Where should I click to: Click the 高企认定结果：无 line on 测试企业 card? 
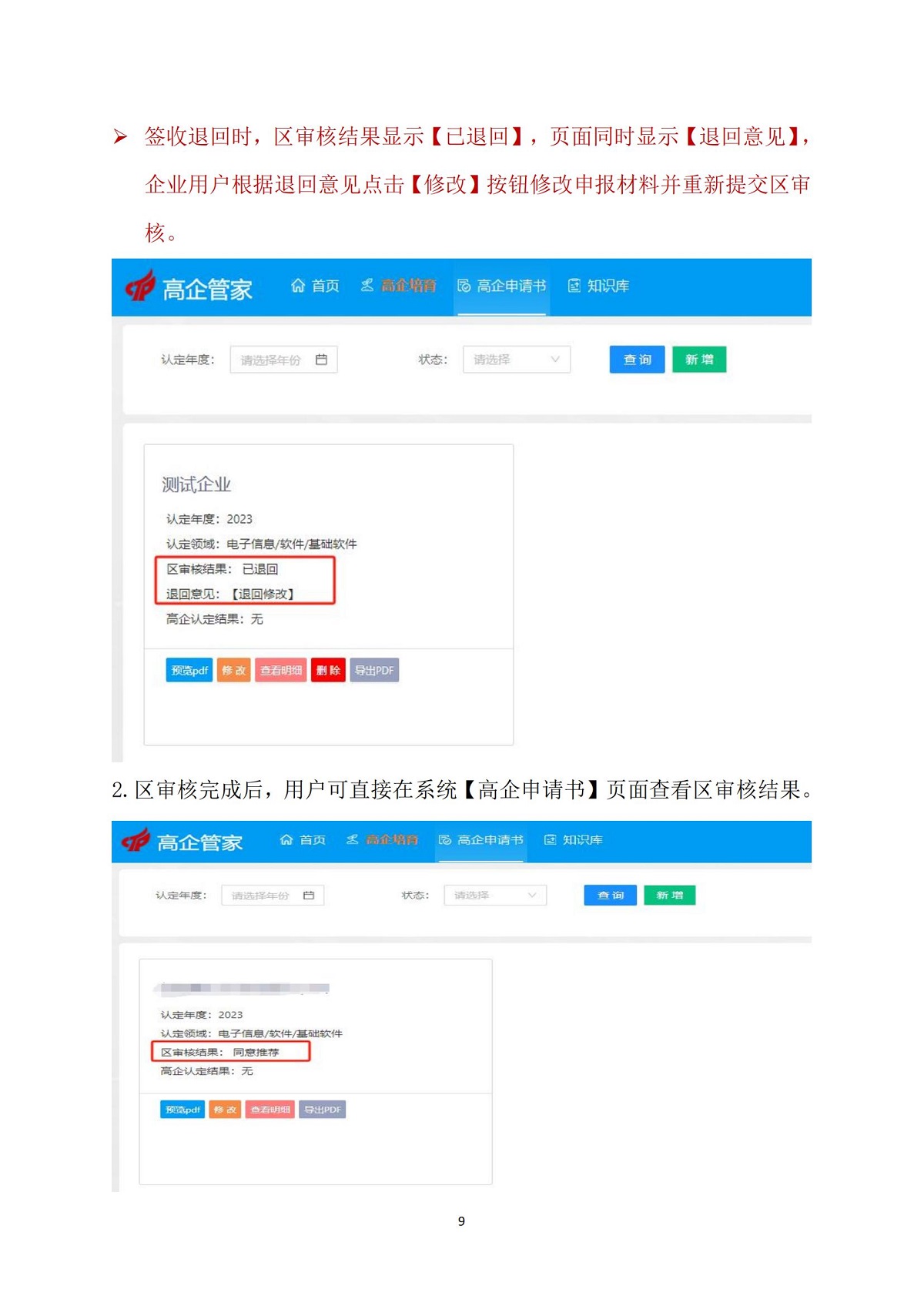[x=215, y=619]
